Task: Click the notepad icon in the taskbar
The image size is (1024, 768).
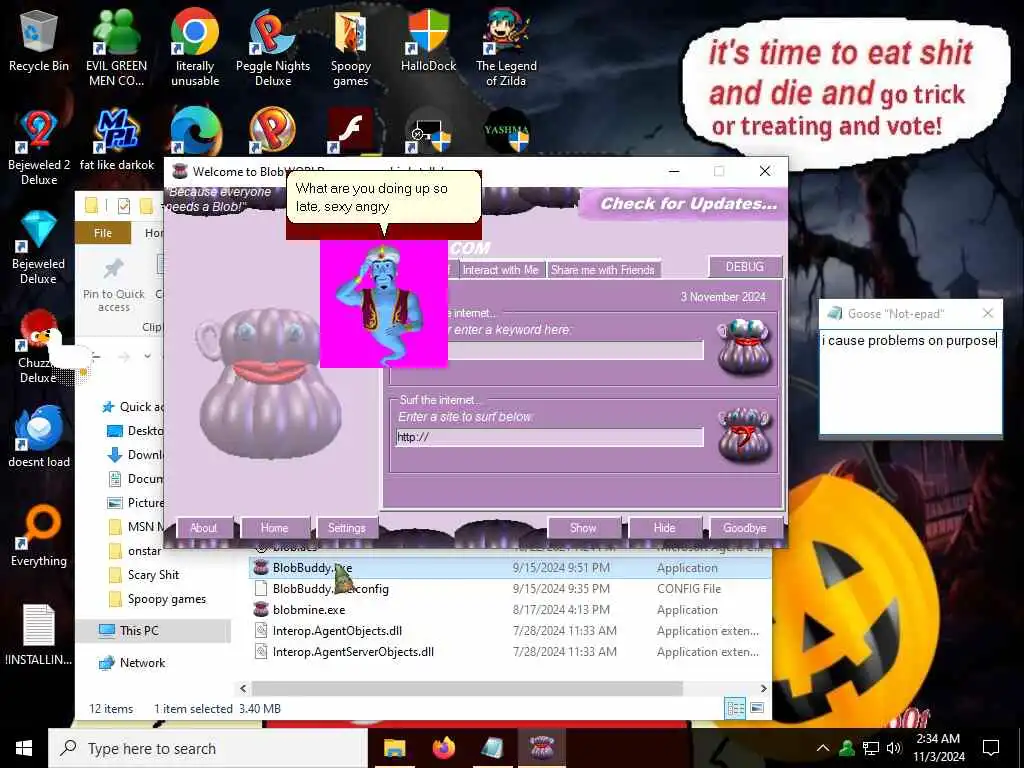Action: pos(492,748)
